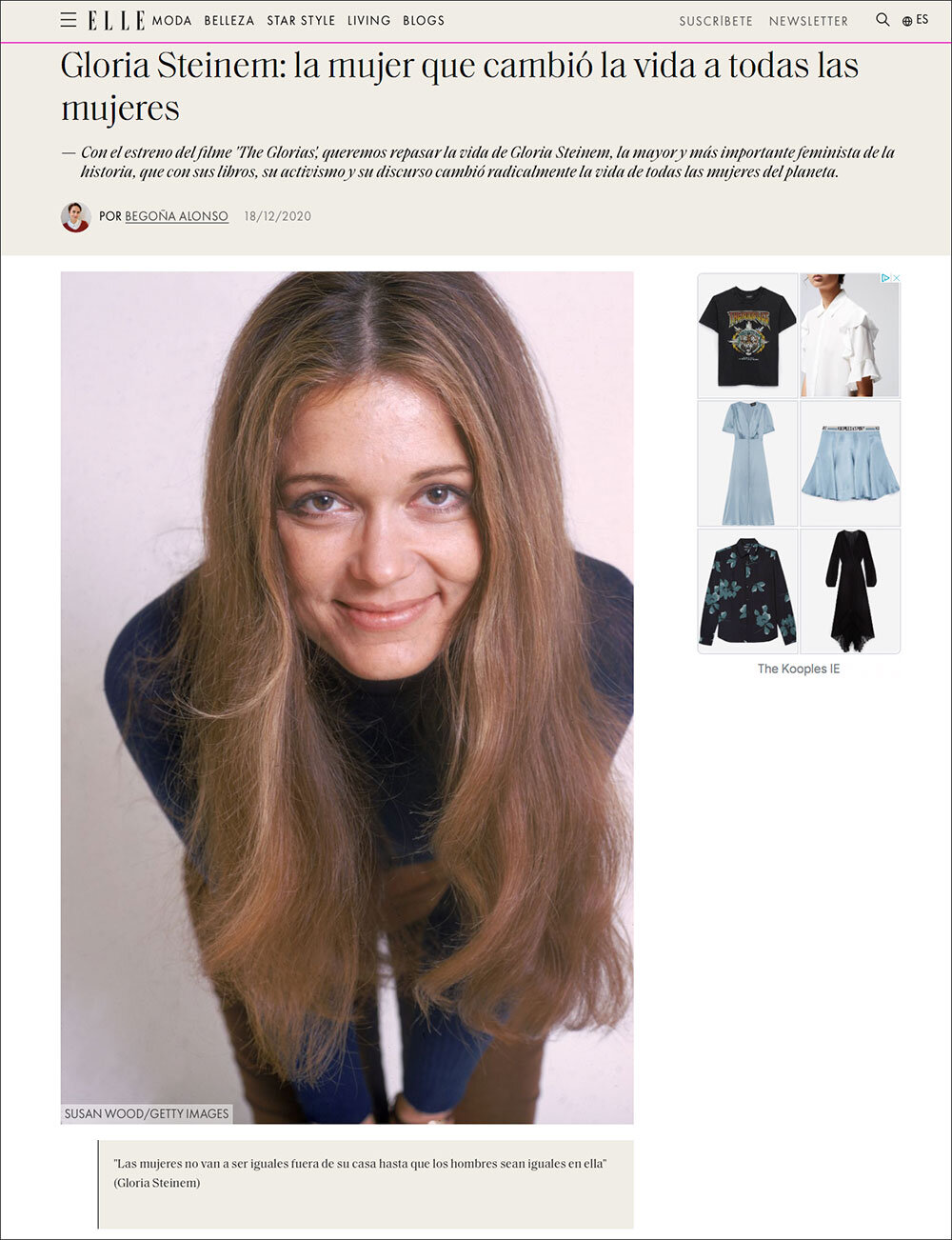Click the ELLE logo
The width and height of the screenshot is (952, 1240).
coord(116,20)
